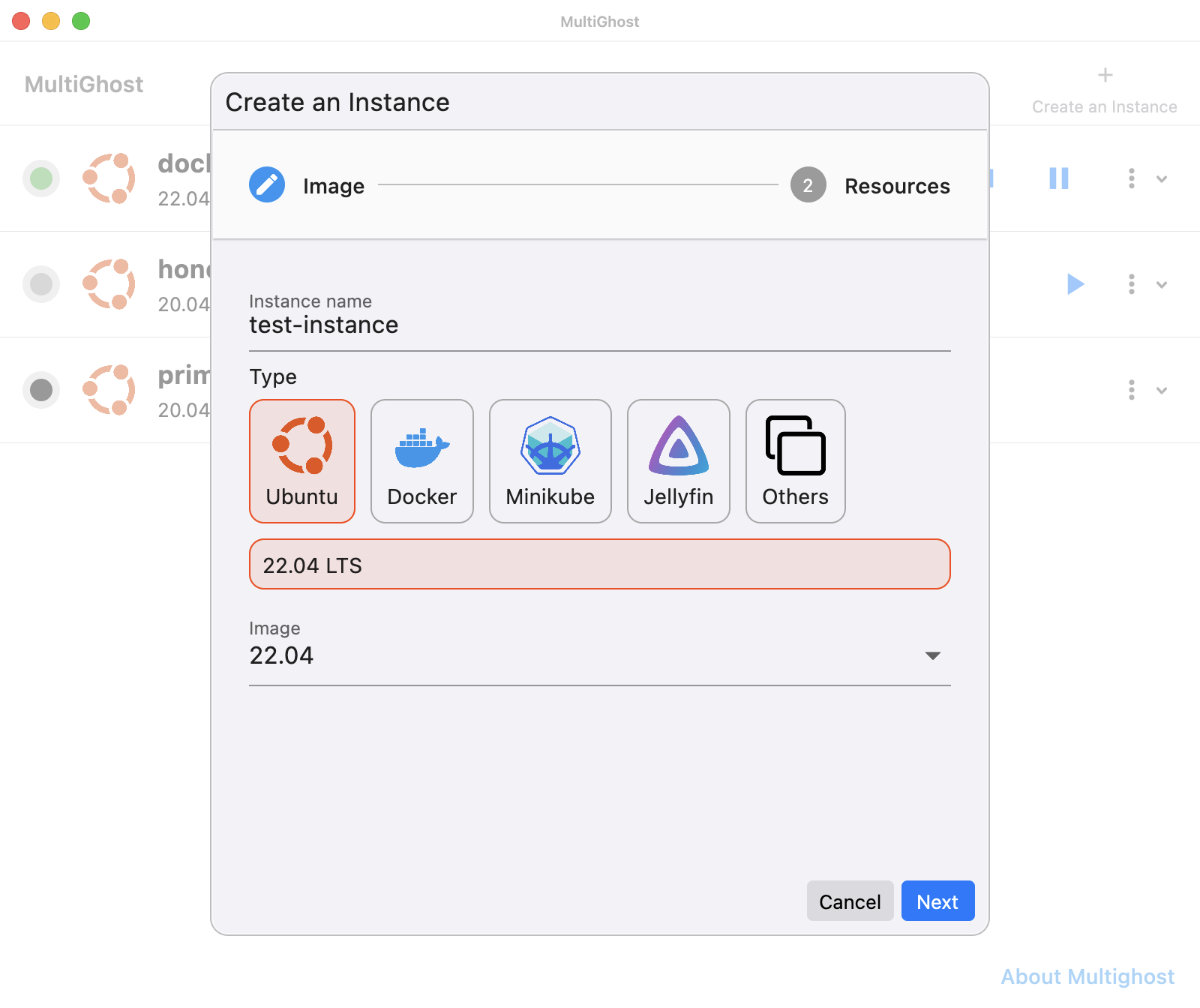Image resolution: width=1200 pixels, height=1008 pixels.
Task: Choose the Minikube instance type
Action: 550,461
